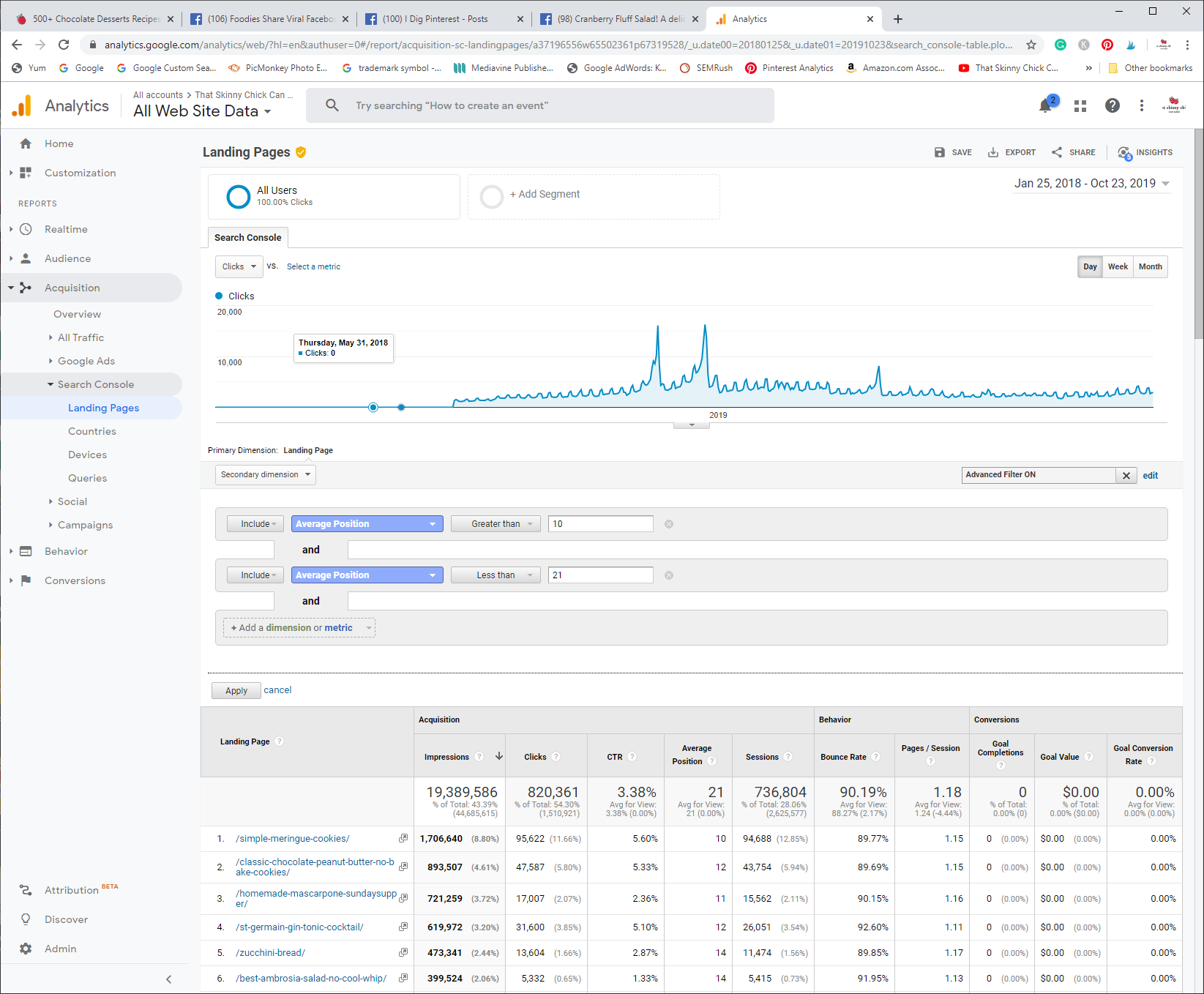
Task: Open the date range dropdown
Action: (x=1091, y=184)
